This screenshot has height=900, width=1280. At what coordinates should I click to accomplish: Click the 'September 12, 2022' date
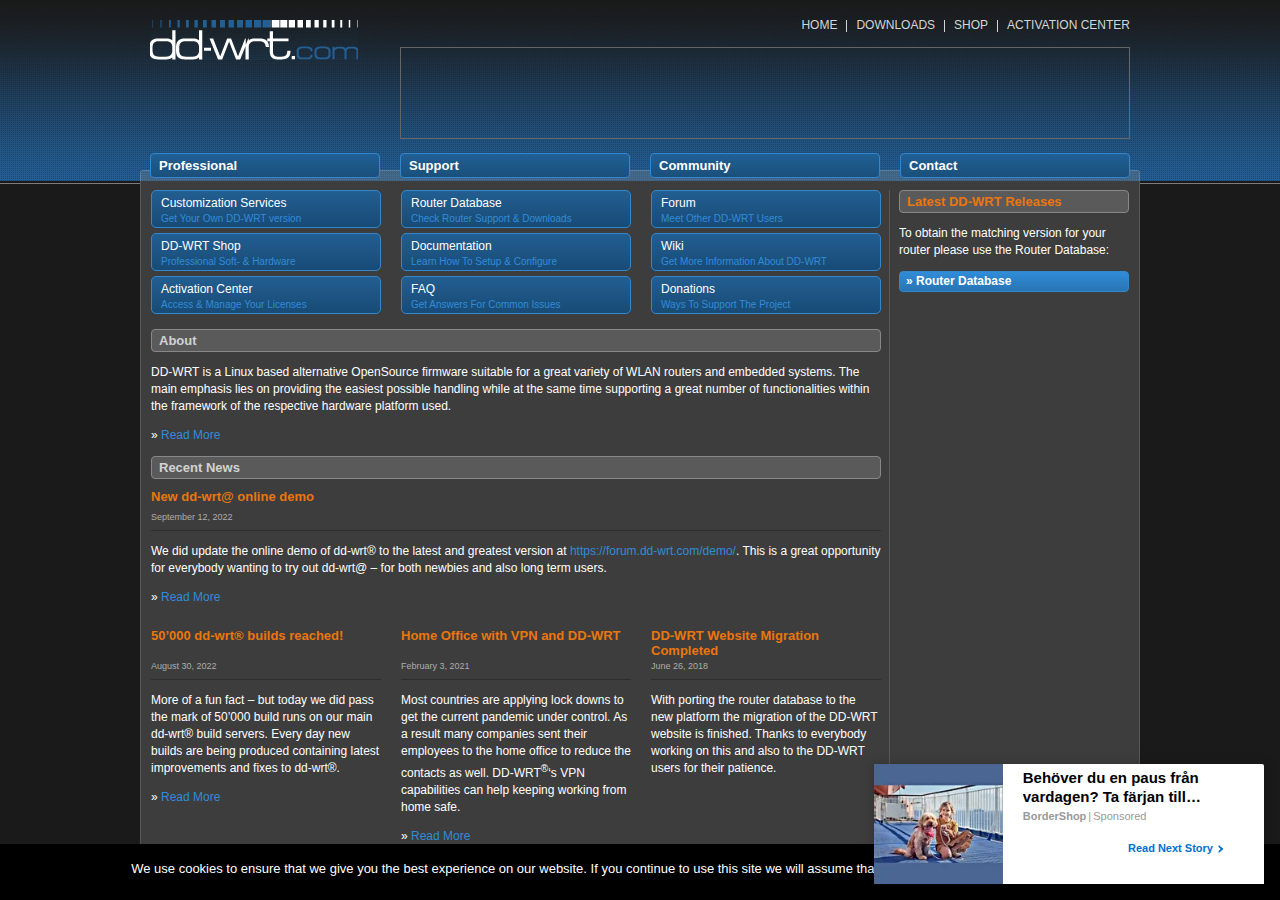coord(192,517)
